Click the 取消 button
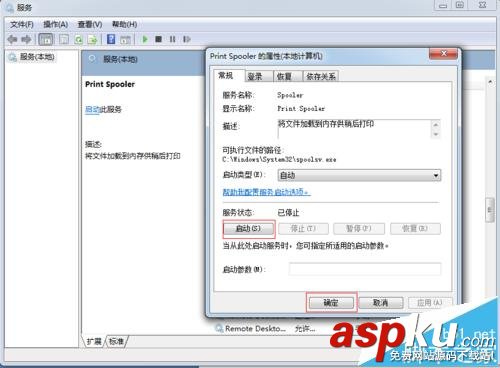Image resolution: width=500 pixels, height=368 pixels. coord(381,303)
